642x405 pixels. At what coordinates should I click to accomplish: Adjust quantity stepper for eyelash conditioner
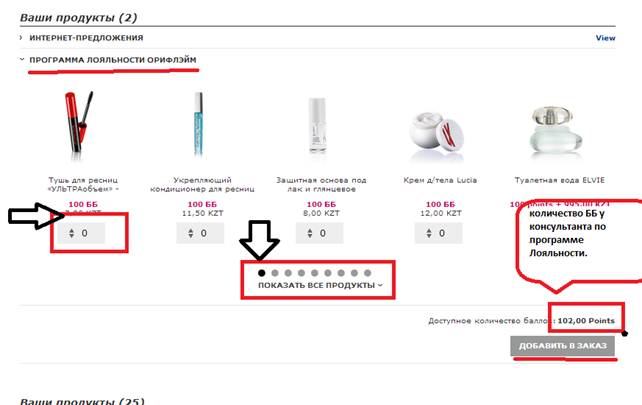[191, 233]
